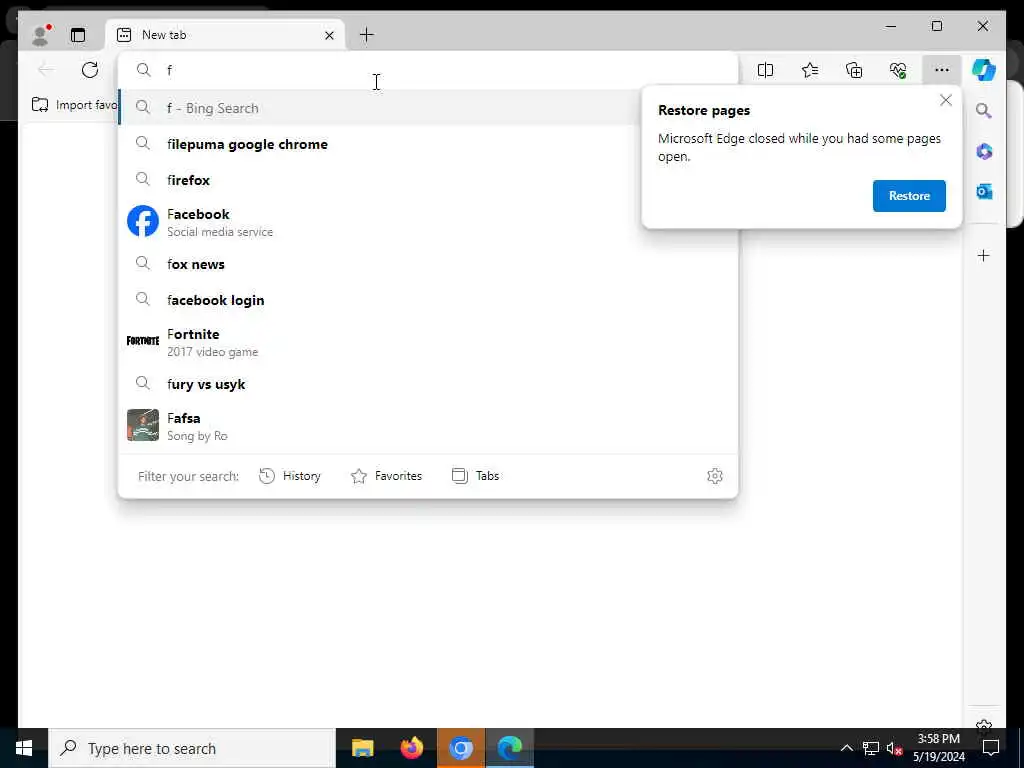Select Fortnite 2017 video game suggestion
This screenshot has width=1024, height=768.
(428, 342)
